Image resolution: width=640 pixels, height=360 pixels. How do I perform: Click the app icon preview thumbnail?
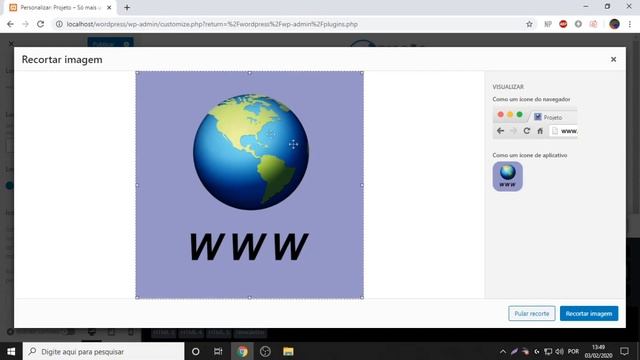(507, 176)
